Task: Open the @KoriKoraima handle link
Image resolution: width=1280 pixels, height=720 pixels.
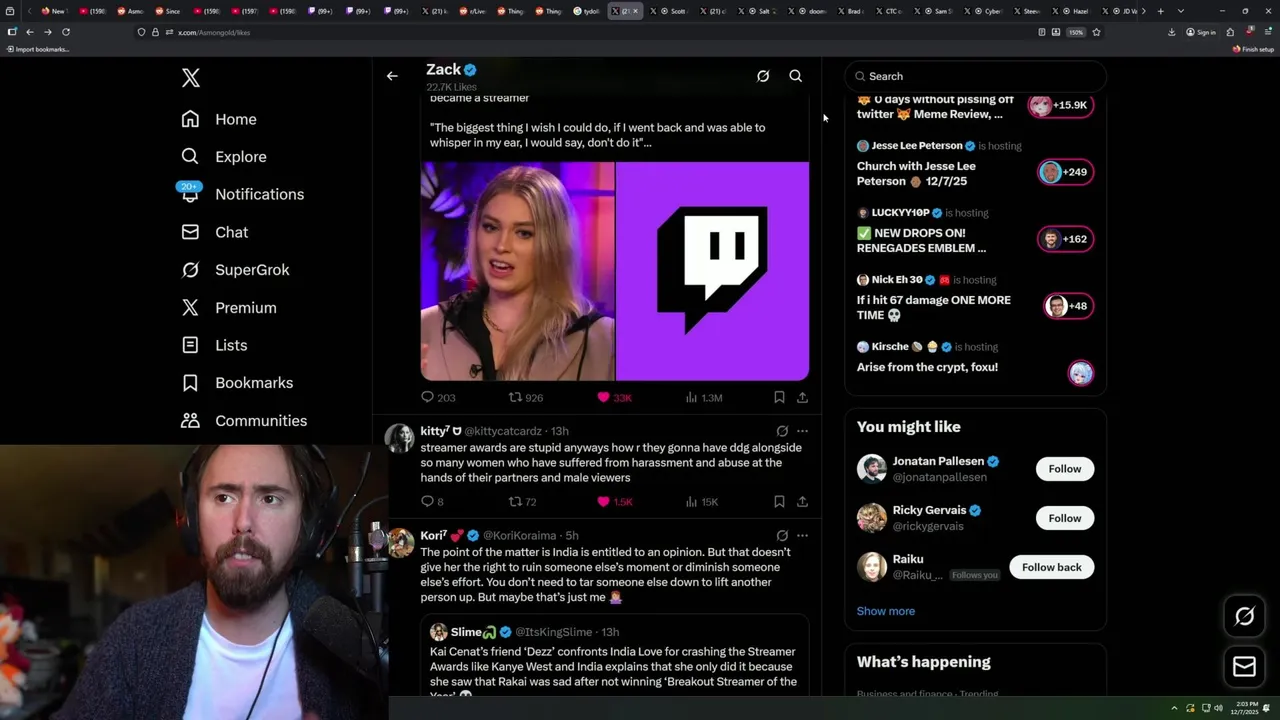Action: (520, 535)
